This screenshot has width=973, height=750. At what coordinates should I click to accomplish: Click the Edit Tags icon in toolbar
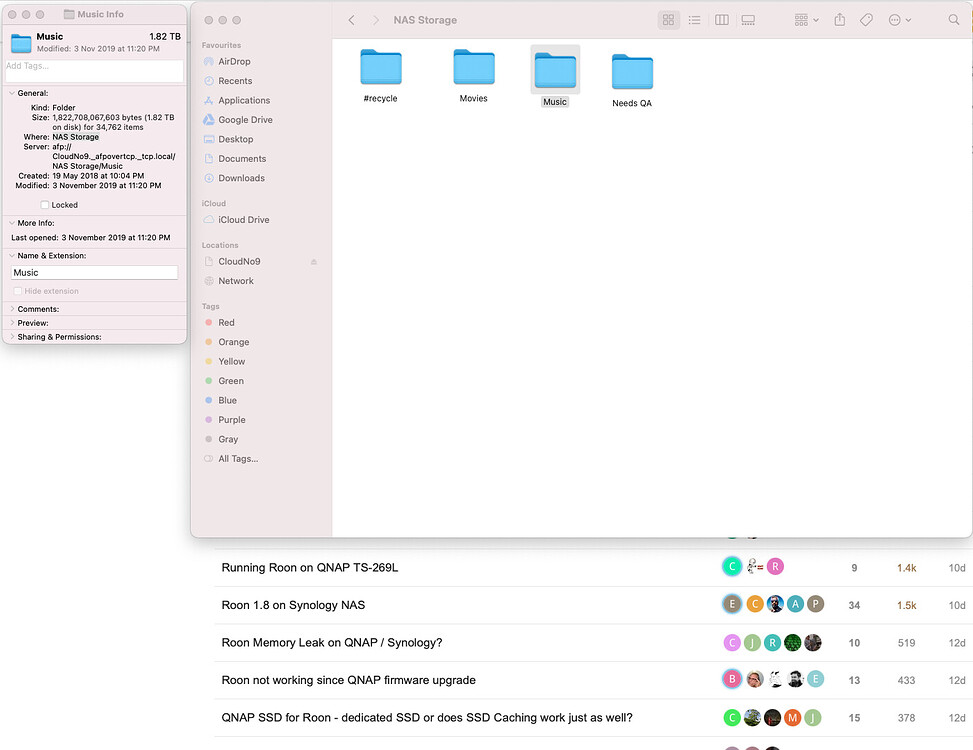(867, 20)
